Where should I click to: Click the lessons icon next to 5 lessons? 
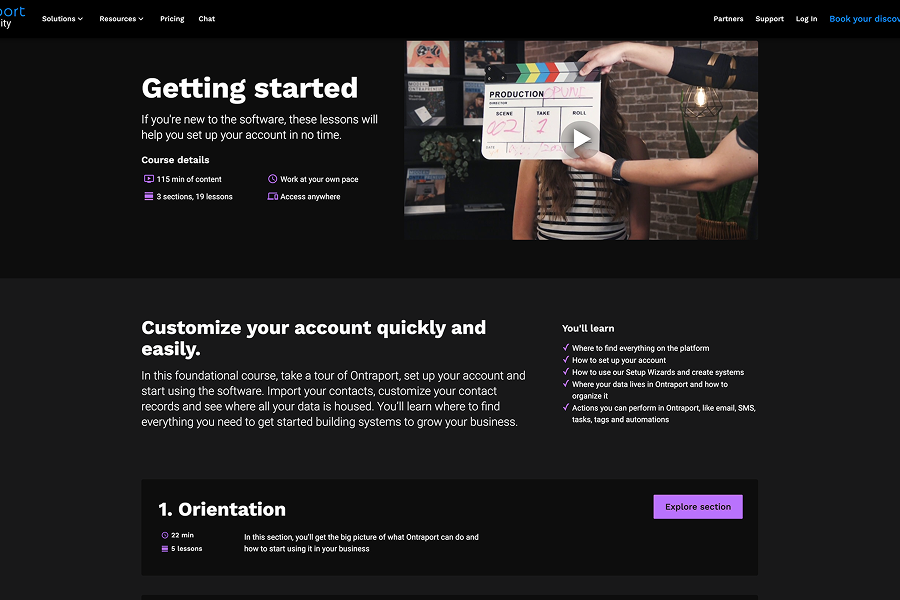click(x=165, y=549)
